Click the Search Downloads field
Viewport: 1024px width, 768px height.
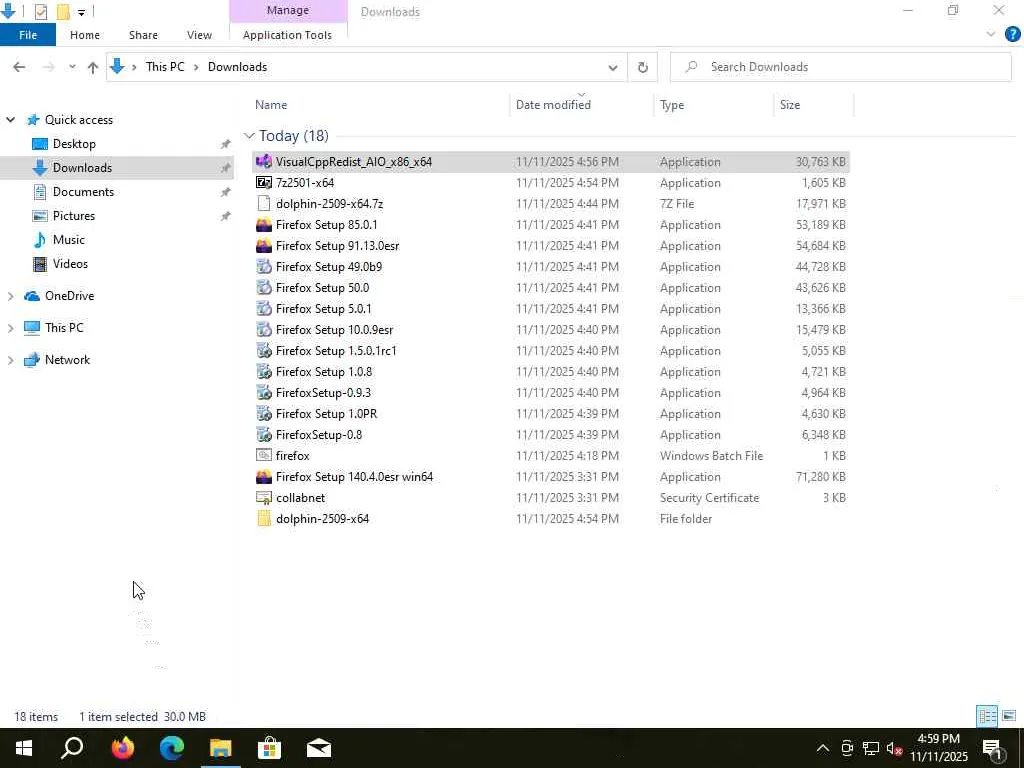coord(841,67)
